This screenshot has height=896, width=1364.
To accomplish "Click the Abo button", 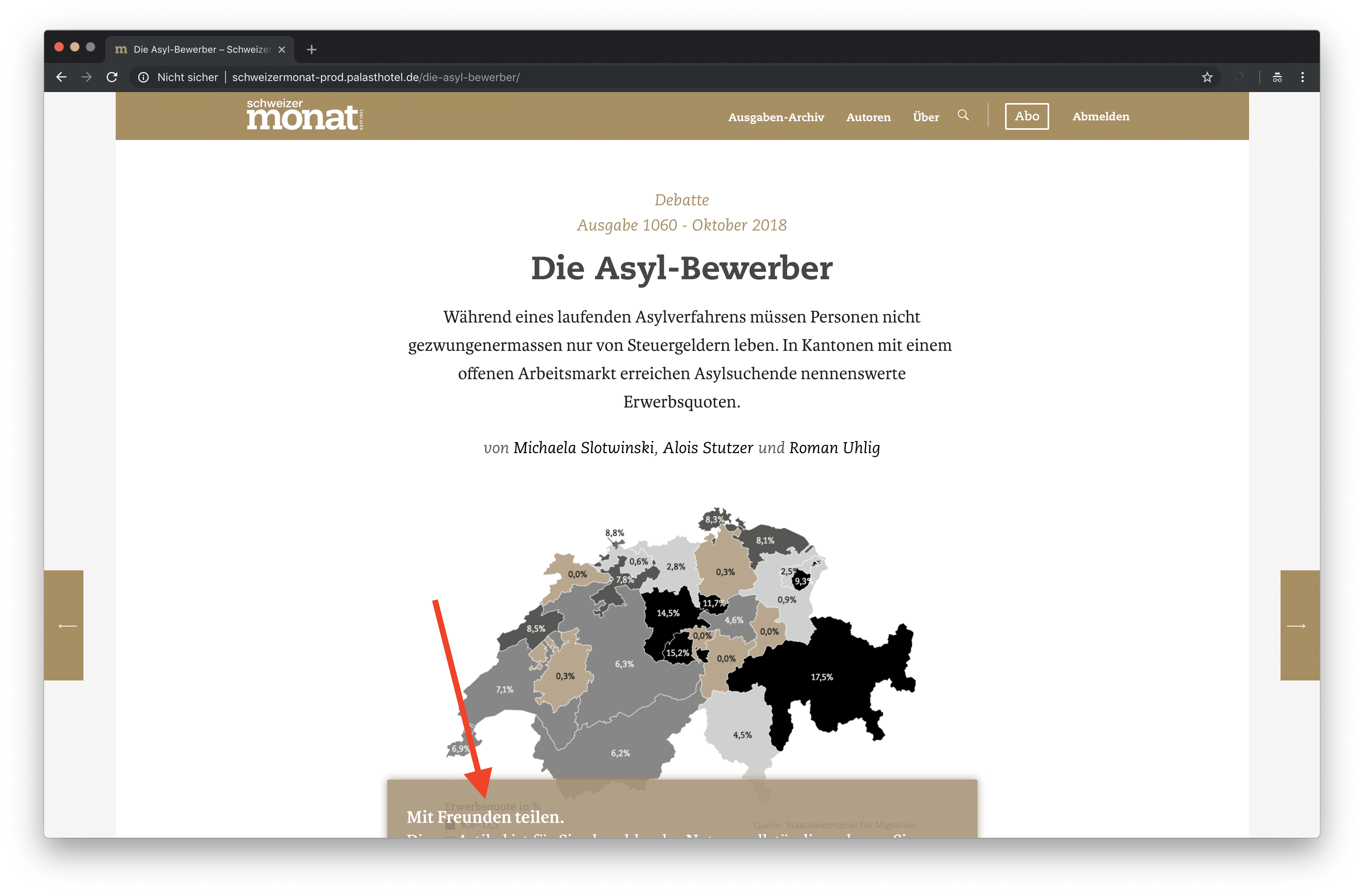I will click(1026, 116).
